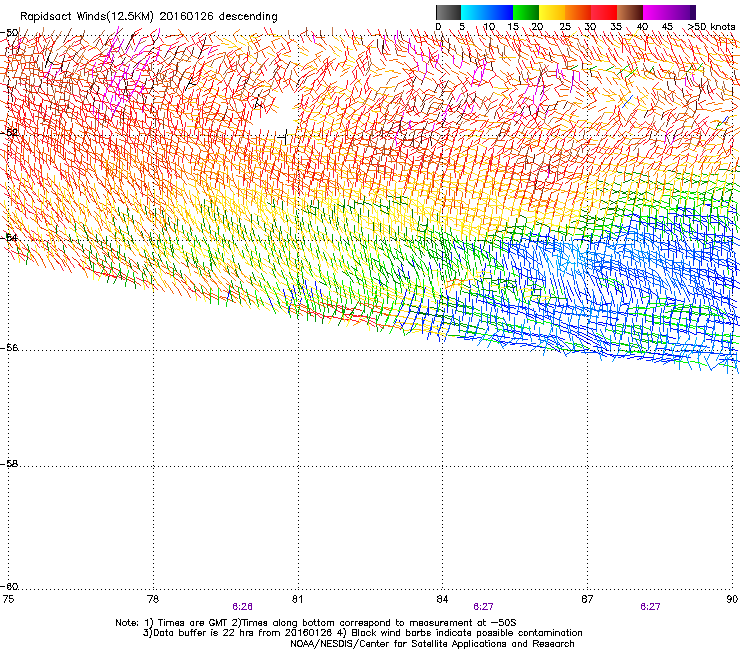Viewport: 740px width, 650px height.
Task: Click the latitude label '-60'
Action: point(9,586)
